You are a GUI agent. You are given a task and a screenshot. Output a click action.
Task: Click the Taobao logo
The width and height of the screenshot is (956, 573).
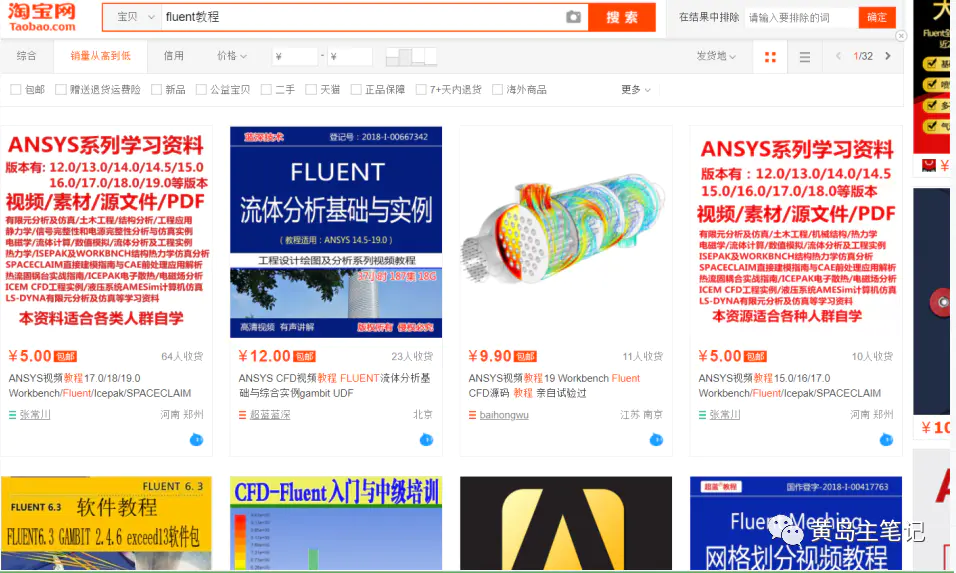(x=44, y=17)
